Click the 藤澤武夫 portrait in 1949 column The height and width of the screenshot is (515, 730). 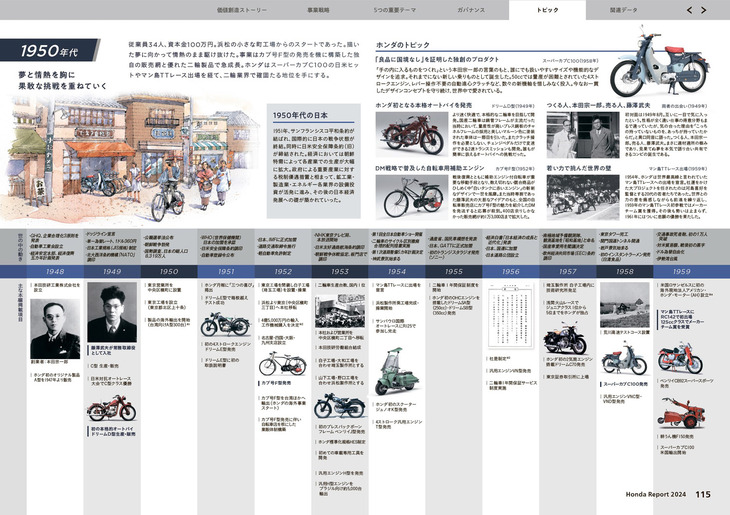point(112,312)
